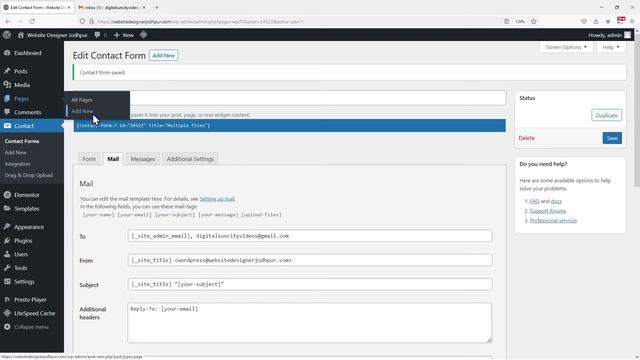This screenshot has width=640, height=360.
Task: Click the Delete link in Status box
Action: pos(527,138)
